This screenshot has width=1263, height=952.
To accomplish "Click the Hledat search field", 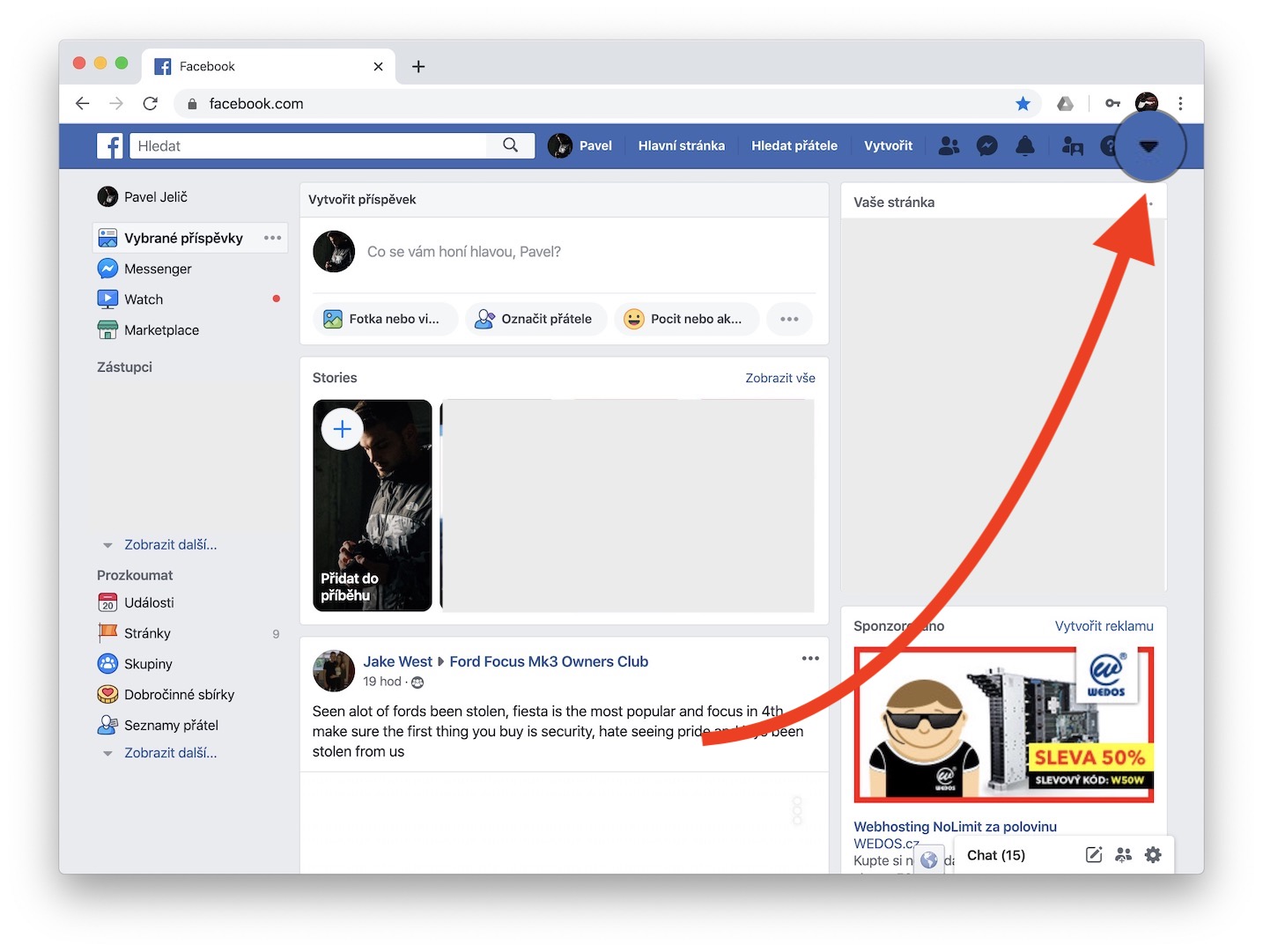I will [x=308, y=146].
